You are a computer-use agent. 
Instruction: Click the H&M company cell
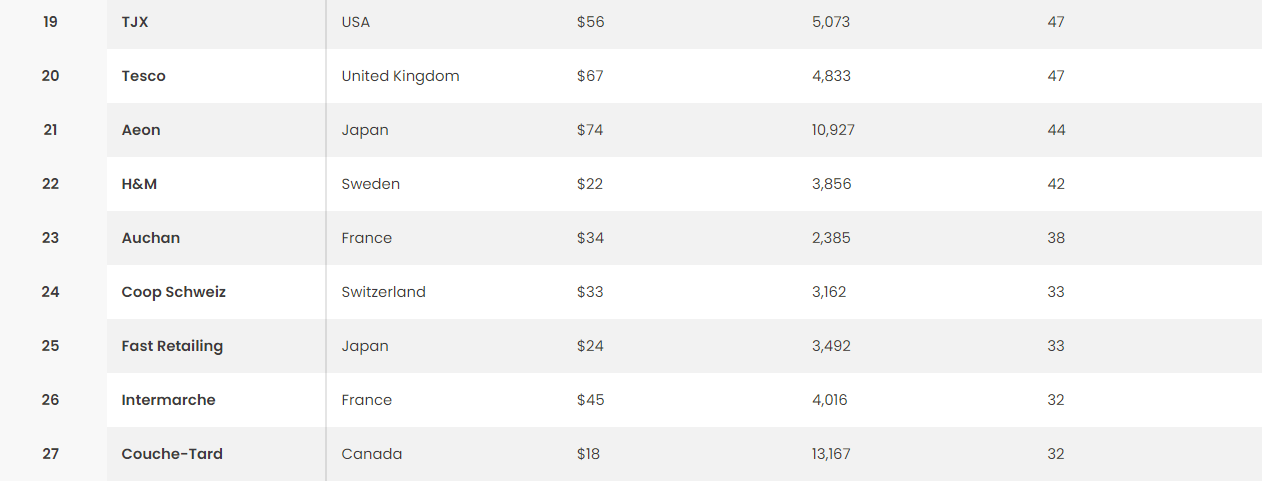click(139, 184)
